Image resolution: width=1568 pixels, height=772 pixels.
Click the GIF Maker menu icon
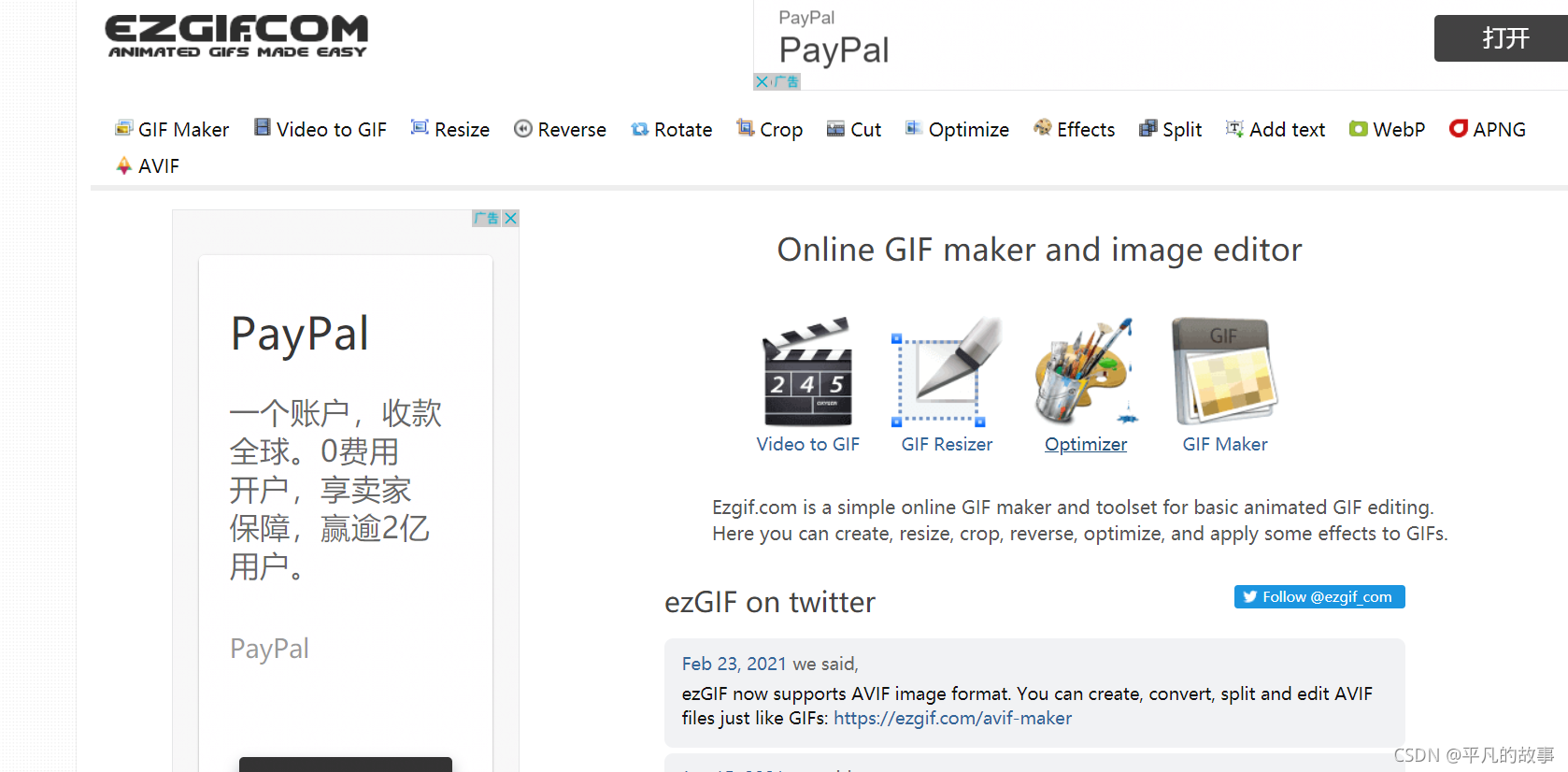click(x=123, y=128)
